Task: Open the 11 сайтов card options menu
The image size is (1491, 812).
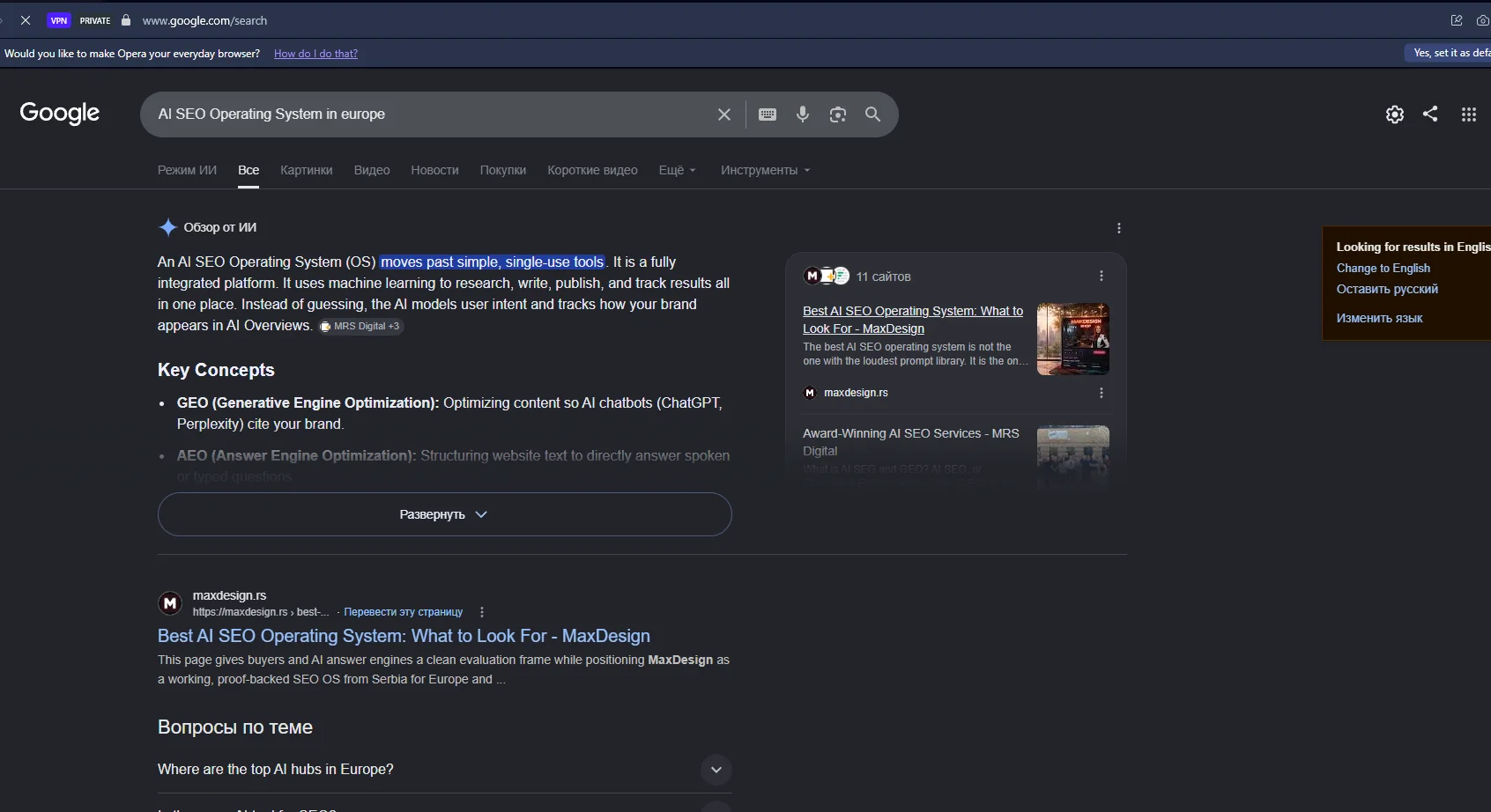Action: pos(1102,277)
